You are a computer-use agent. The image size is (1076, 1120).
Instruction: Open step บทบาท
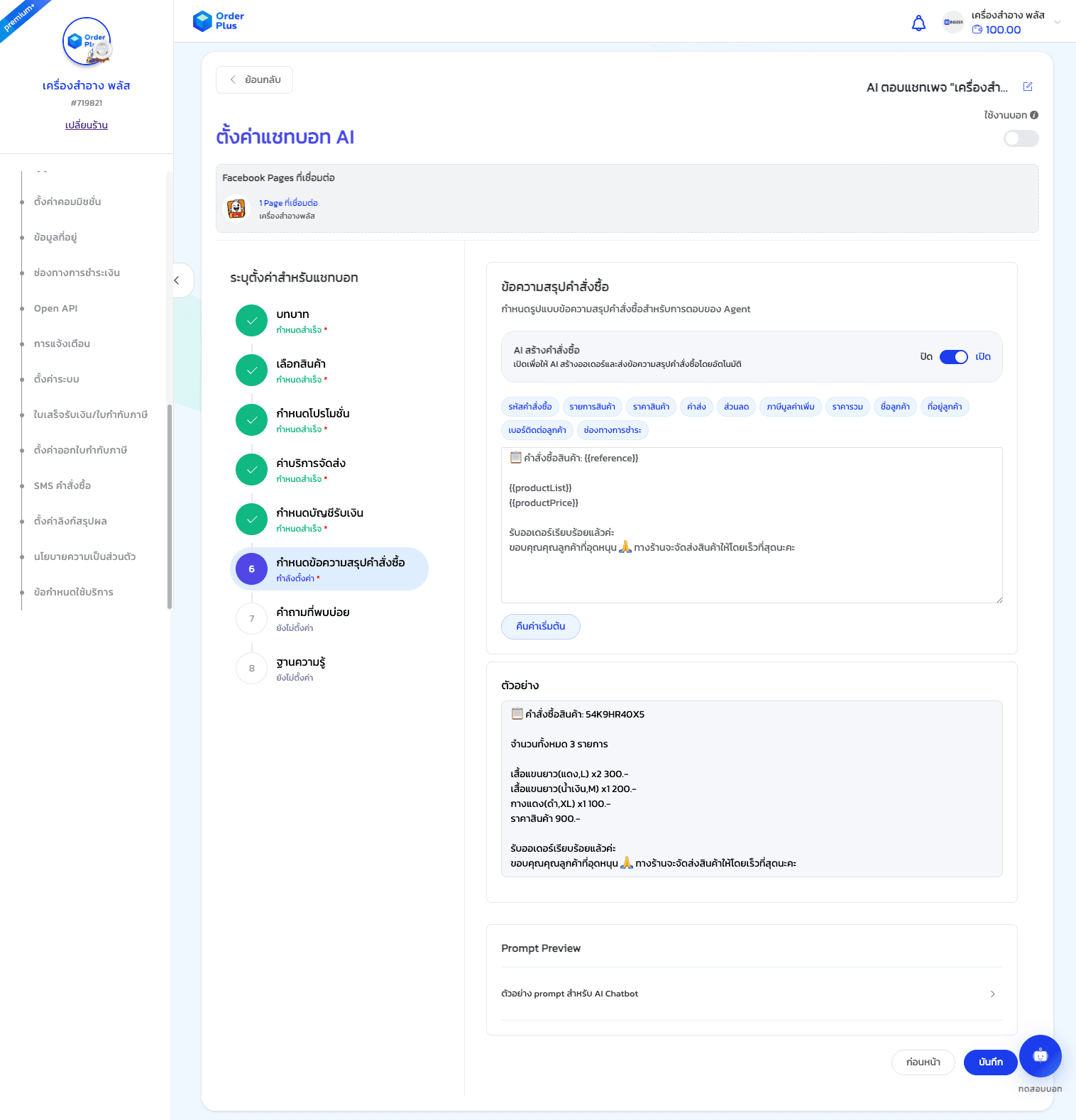point(329,321)
